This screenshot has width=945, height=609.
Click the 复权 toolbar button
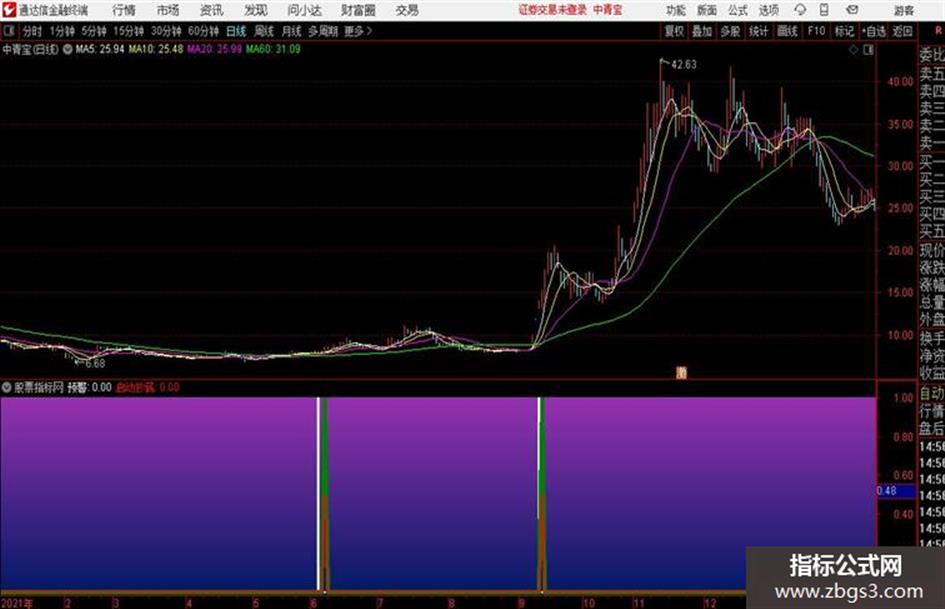click(674, 31)
